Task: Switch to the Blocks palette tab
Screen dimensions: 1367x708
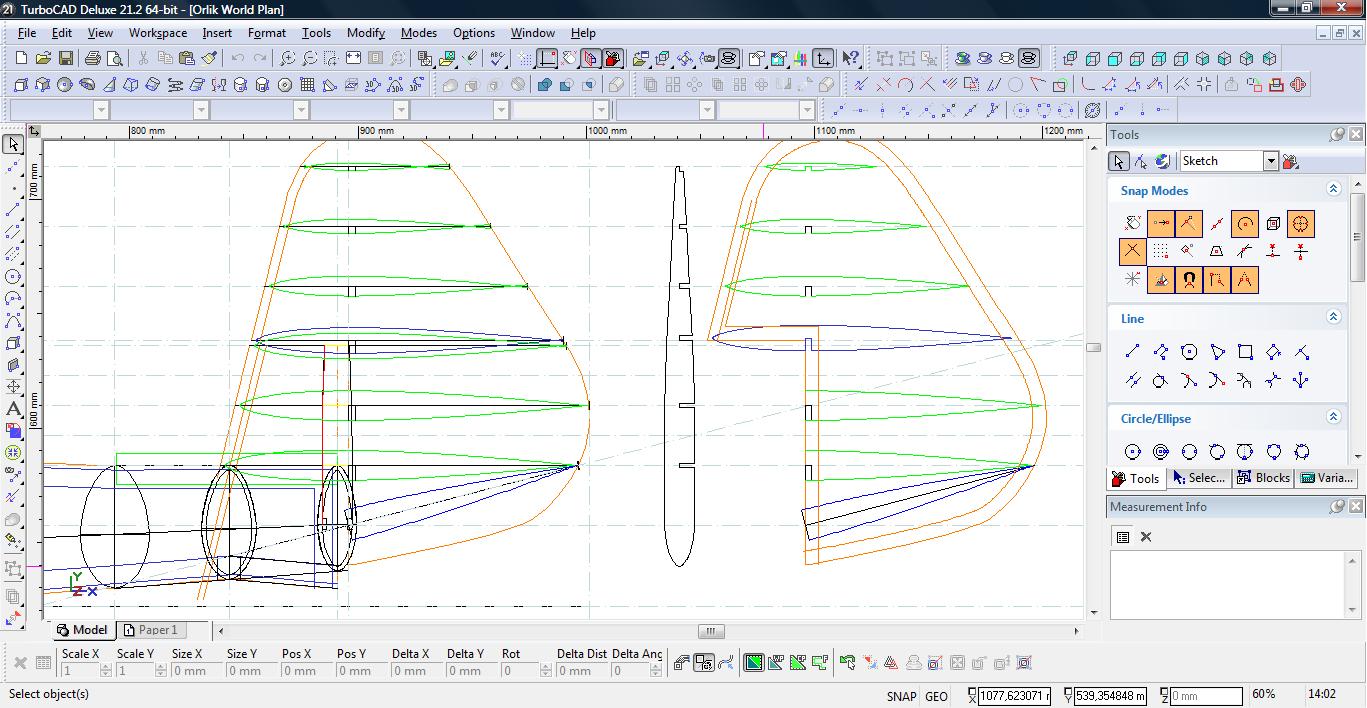Action: point(1263,478)
